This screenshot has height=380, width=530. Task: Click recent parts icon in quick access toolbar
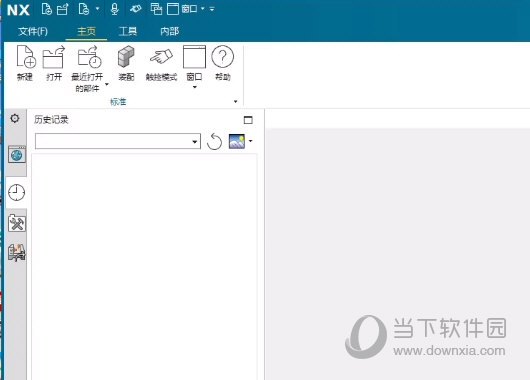(x=83, y=9)
